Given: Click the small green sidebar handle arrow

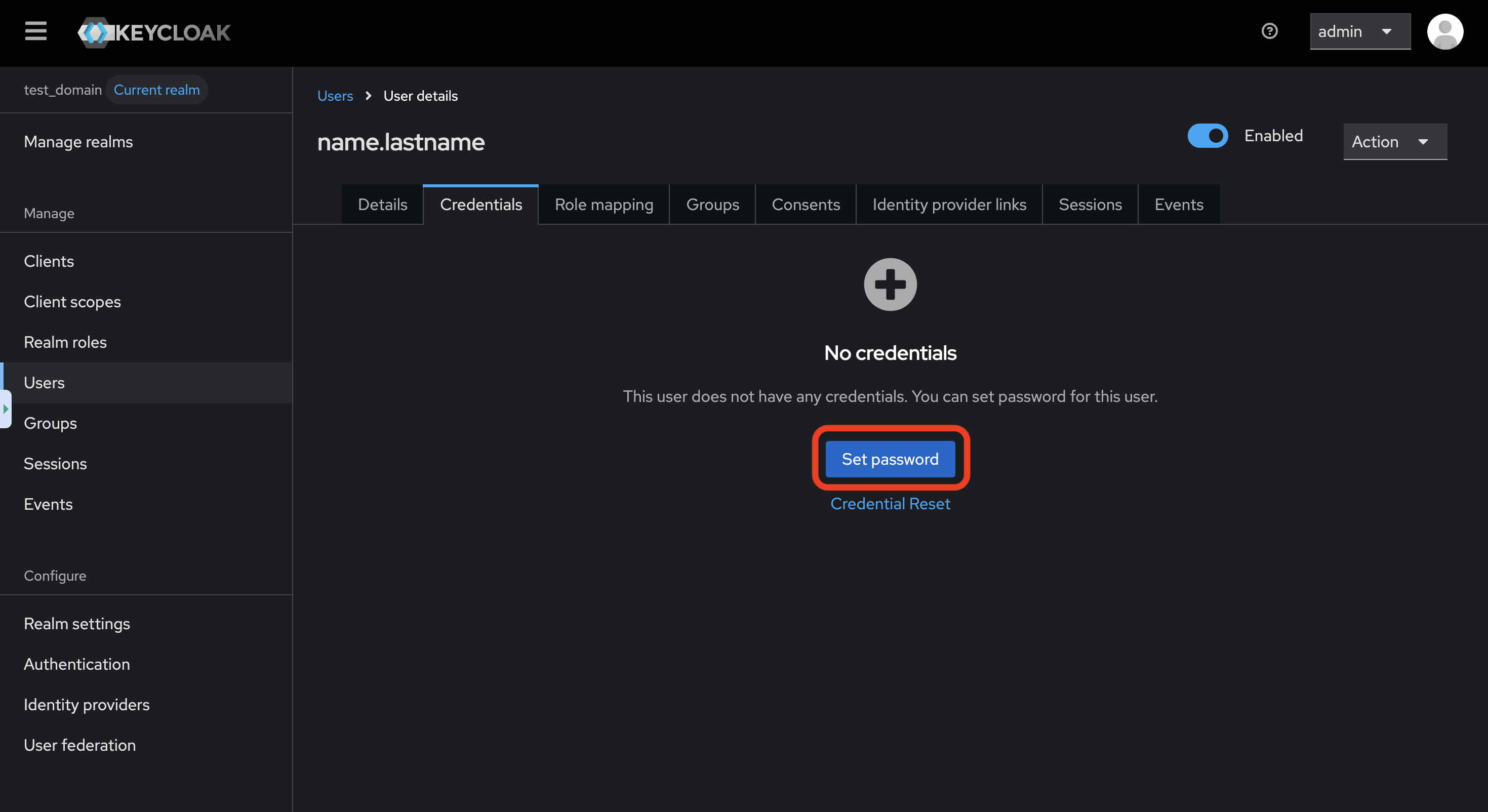Looking at the screenshot, I should pyautogui.click(x=6, y=409).
